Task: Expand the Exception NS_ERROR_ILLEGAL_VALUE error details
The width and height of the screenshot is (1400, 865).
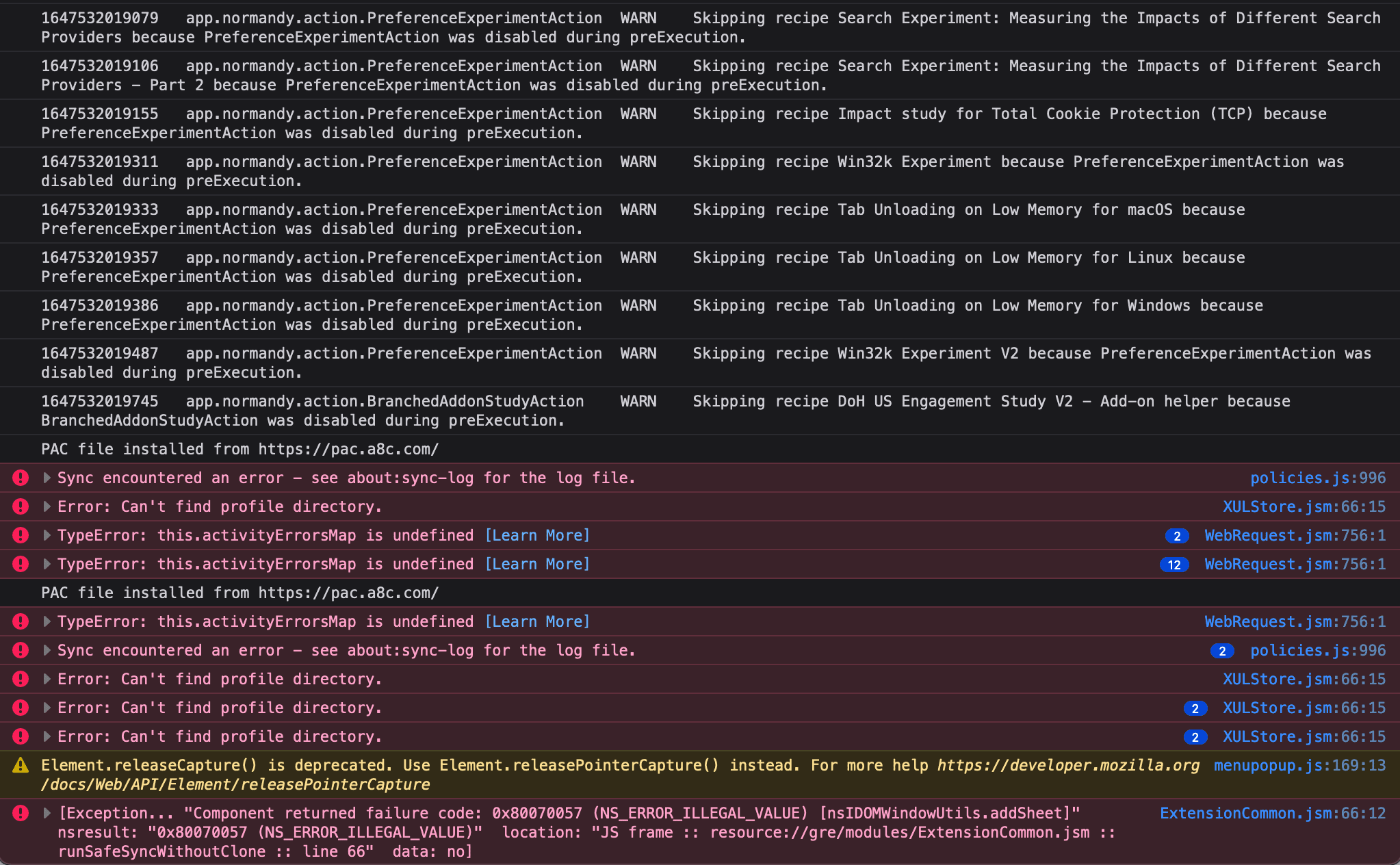Action: pos(47,813)
